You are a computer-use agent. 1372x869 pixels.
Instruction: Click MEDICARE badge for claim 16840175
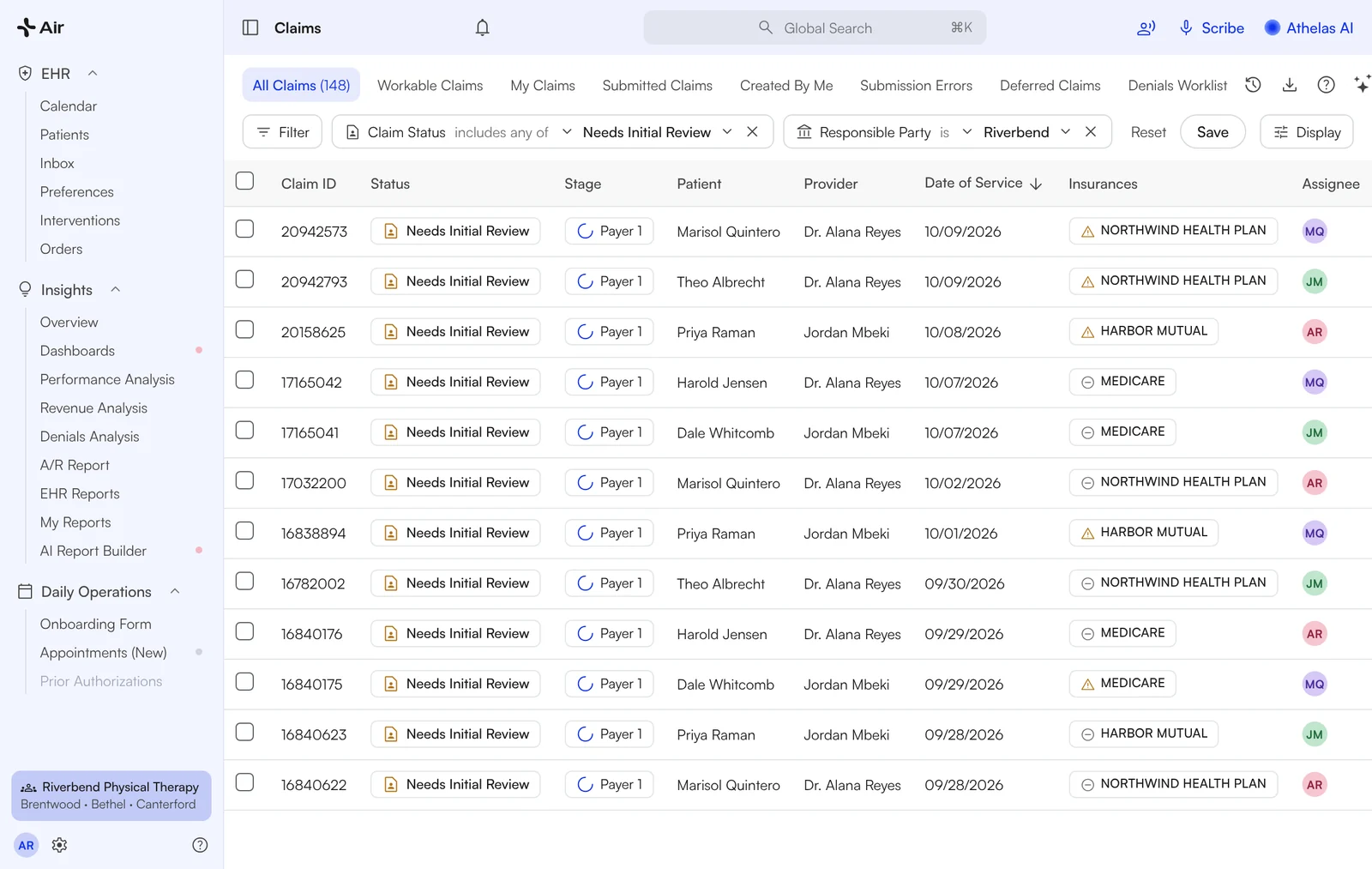(x=1122, y=684)
